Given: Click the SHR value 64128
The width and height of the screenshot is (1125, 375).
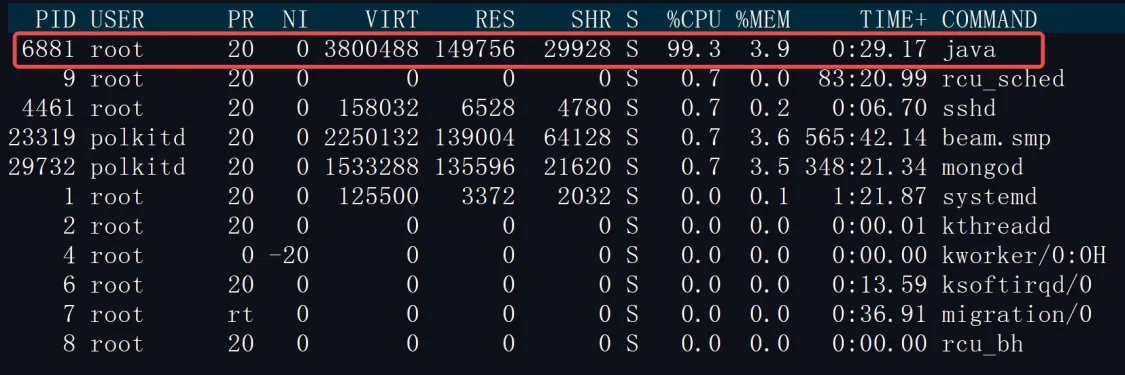Looking at the screenshot, I should tap(578, 138).
